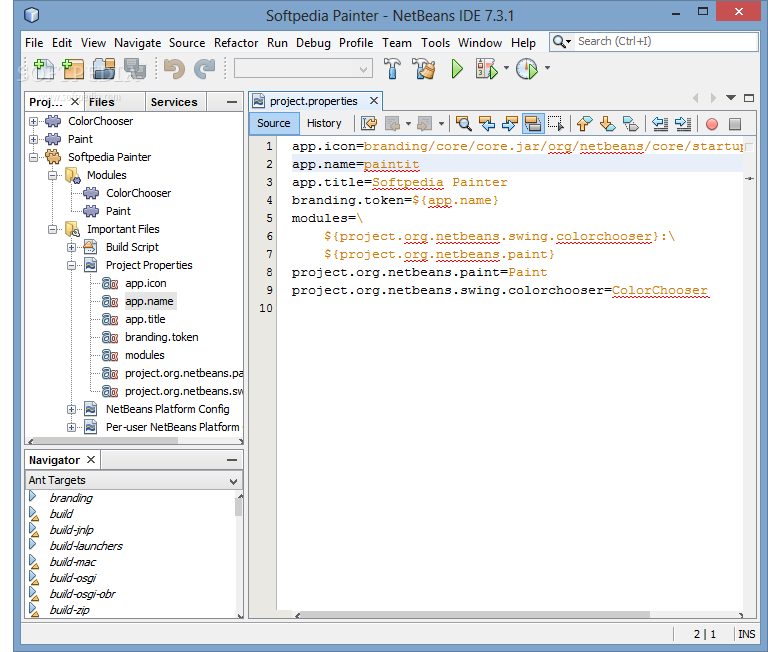Collapse the Important Files node
Viewport: 768px width, 652px height.
(52, 229)
